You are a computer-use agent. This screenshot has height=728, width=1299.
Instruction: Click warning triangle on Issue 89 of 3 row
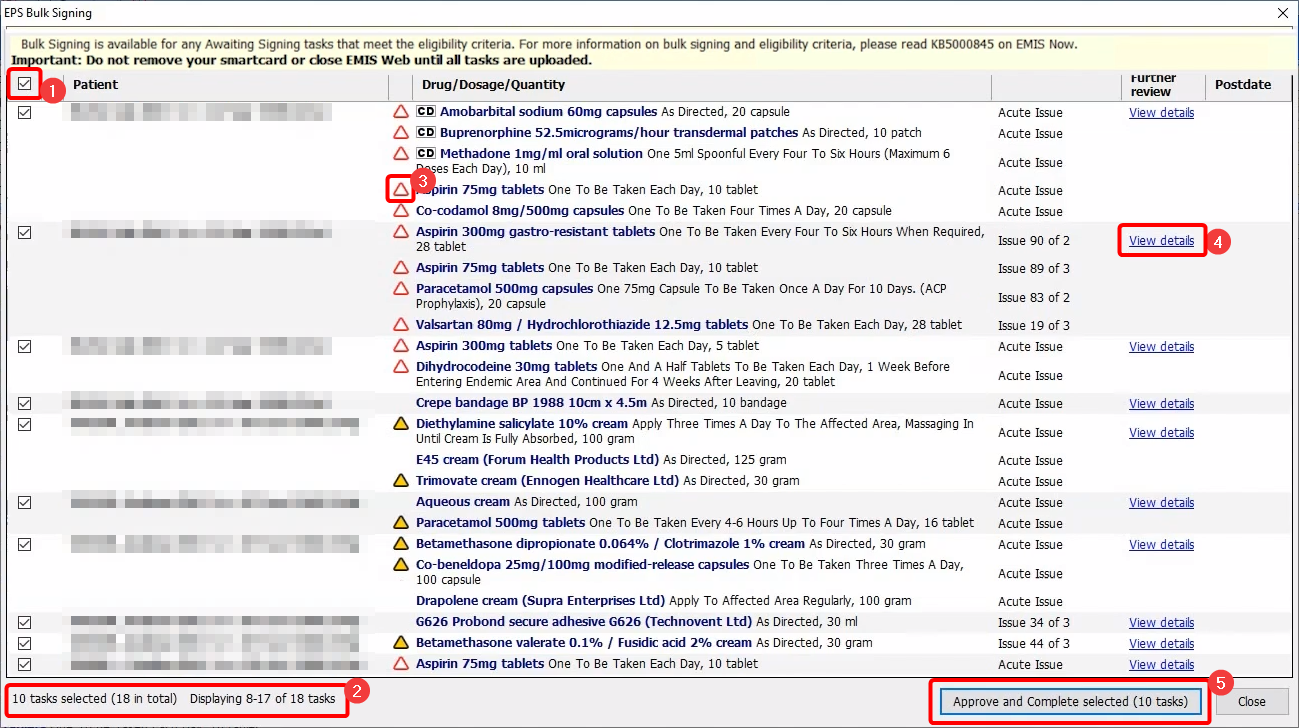[401, 268]
